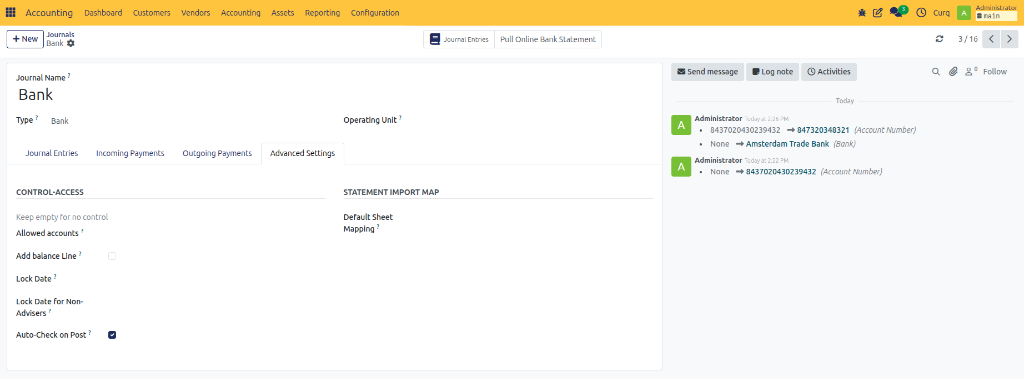Image resolution: width=1024 pixels, height=379 pixels.
Task: Switch to the Outgoing Payments tab
Action: 217,153
